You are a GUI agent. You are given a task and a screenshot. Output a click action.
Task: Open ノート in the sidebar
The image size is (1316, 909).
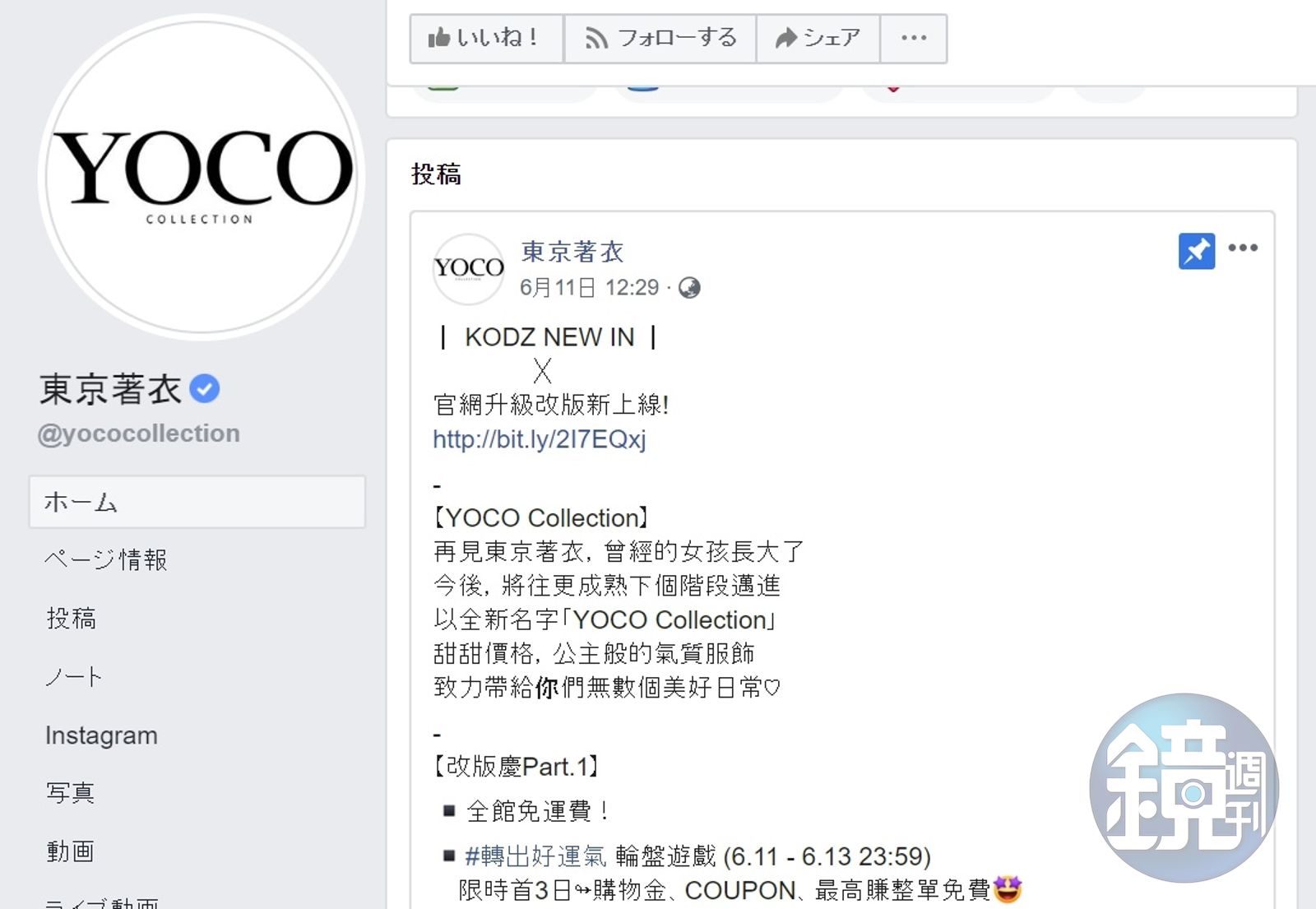[74, 676]
